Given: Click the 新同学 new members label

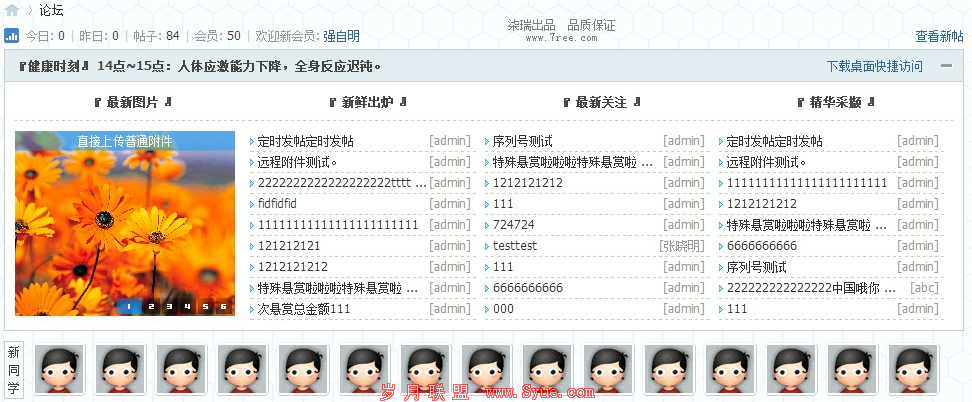Looking at the screenshot, I should [x=14, y=370].
